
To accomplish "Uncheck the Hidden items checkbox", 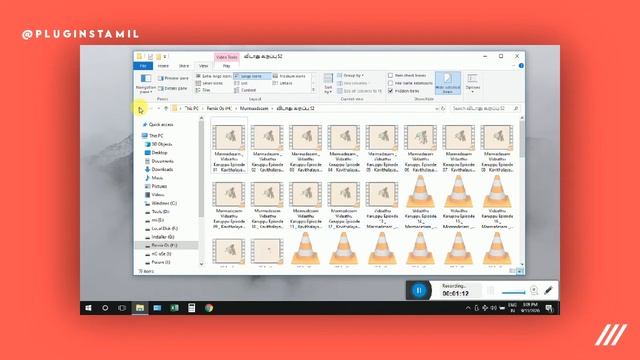I will [391, 91].
